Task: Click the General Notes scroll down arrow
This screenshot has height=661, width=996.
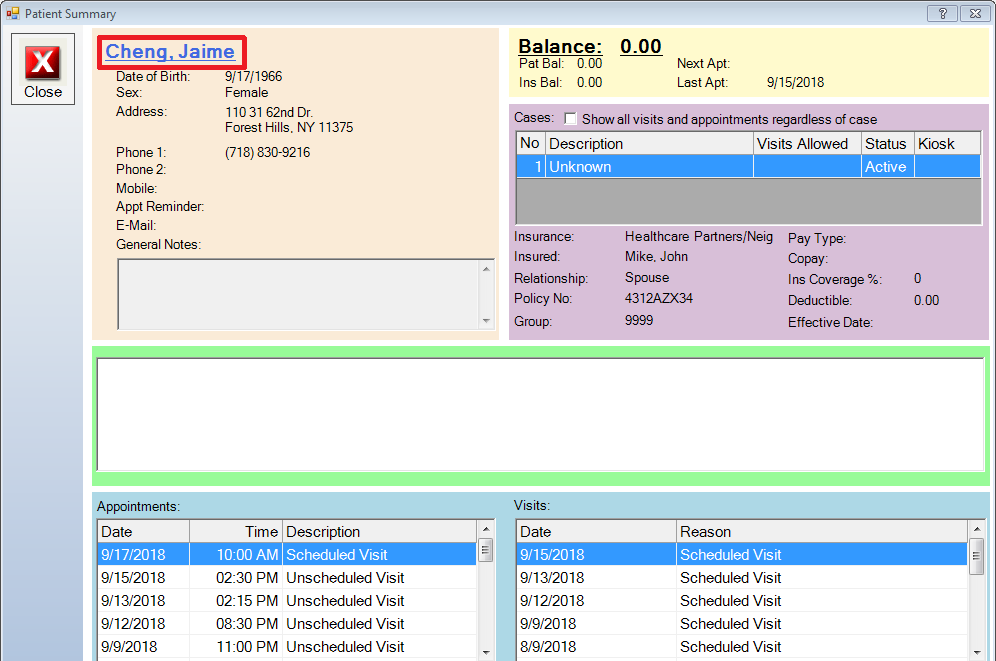Action: coord(486,321)
